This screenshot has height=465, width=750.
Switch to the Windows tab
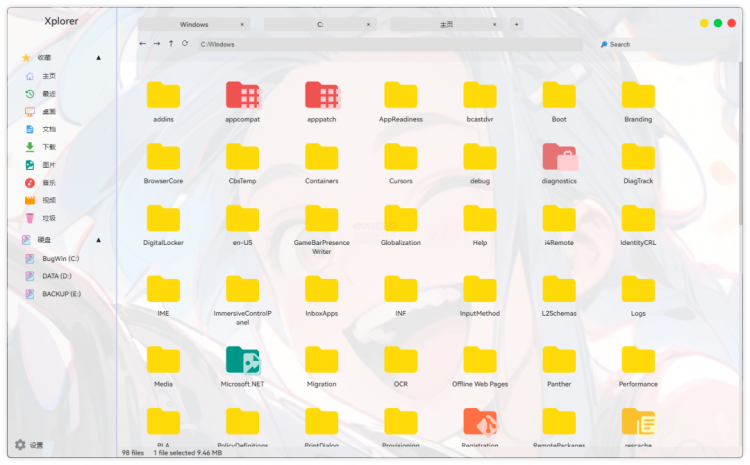tap(194, 23)
